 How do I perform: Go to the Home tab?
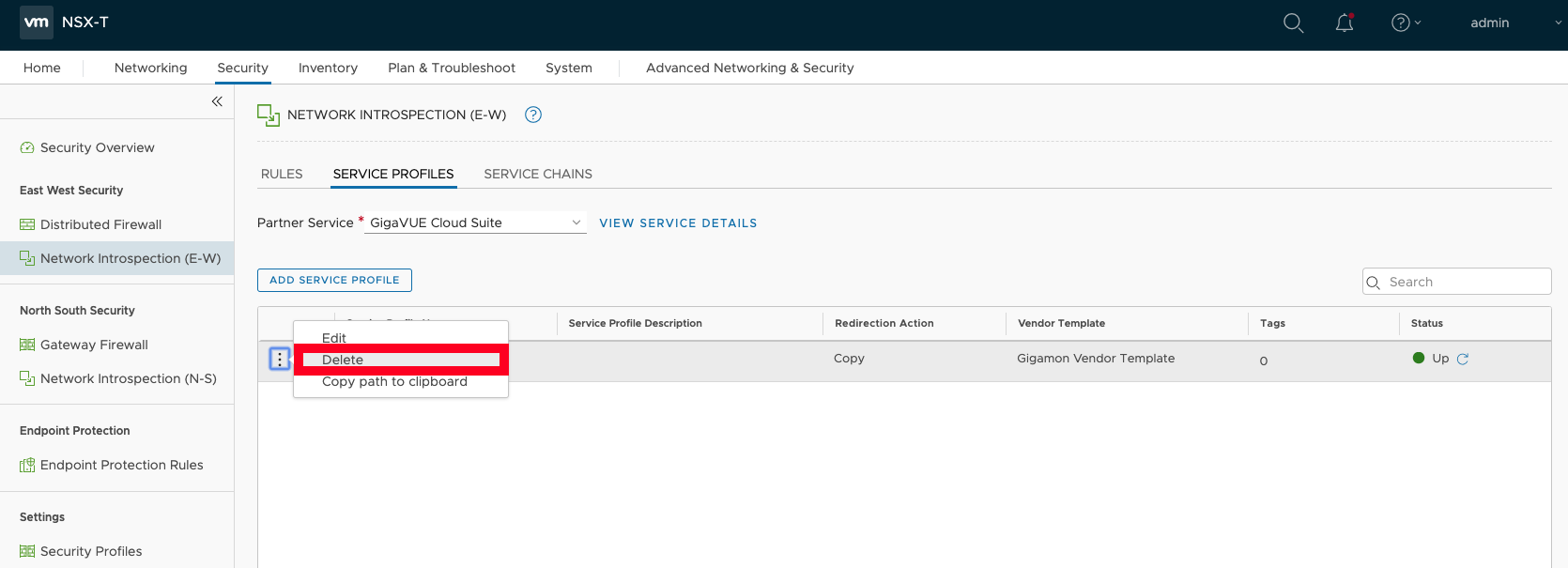tap(42, 68)
